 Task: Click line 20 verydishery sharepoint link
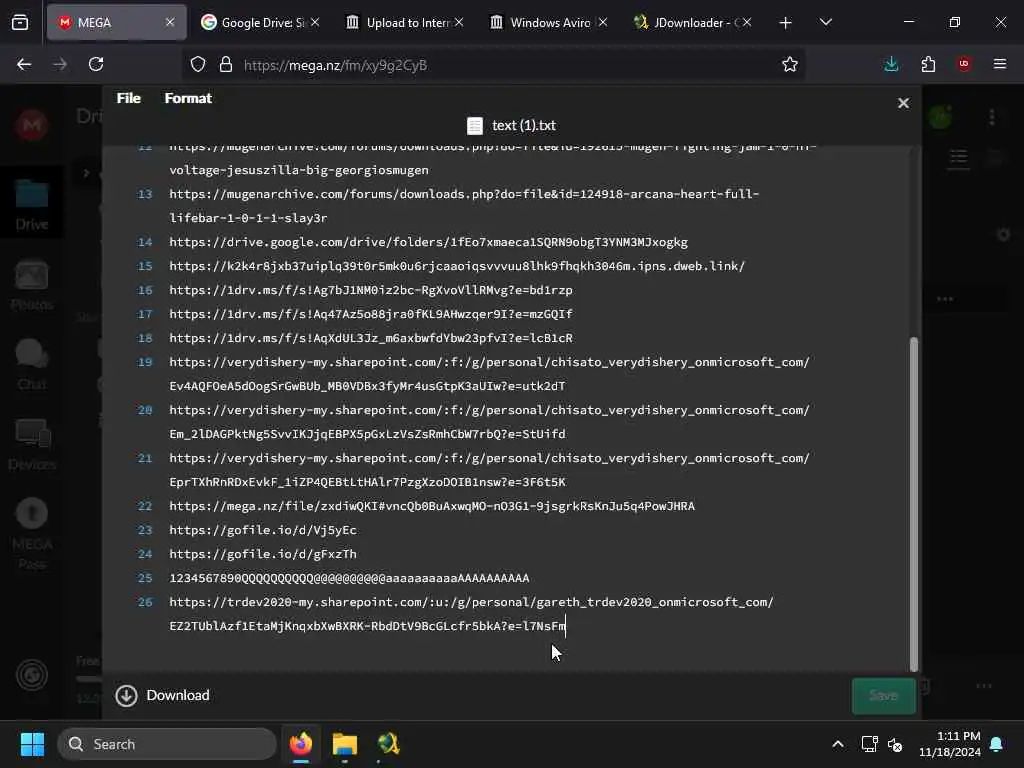[x=490, y=422]
